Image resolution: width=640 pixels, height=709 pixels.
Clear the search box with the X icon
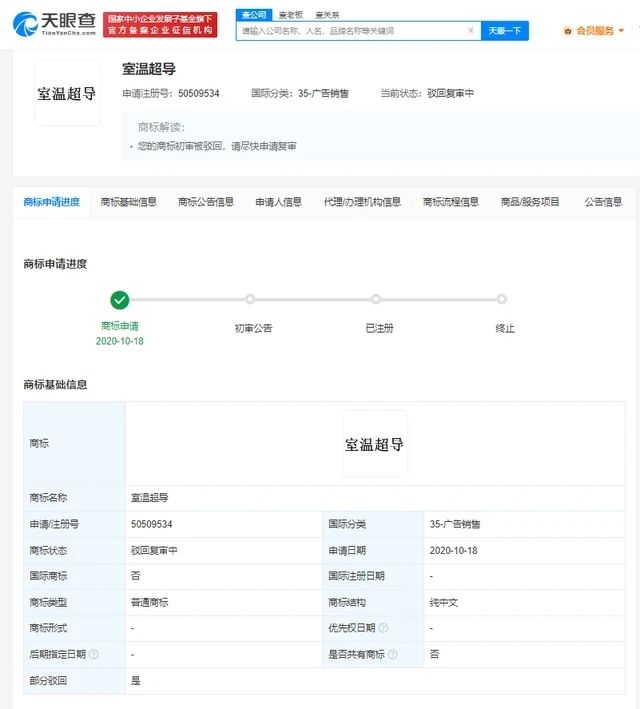pyautogui.click(x=471, y=30)
